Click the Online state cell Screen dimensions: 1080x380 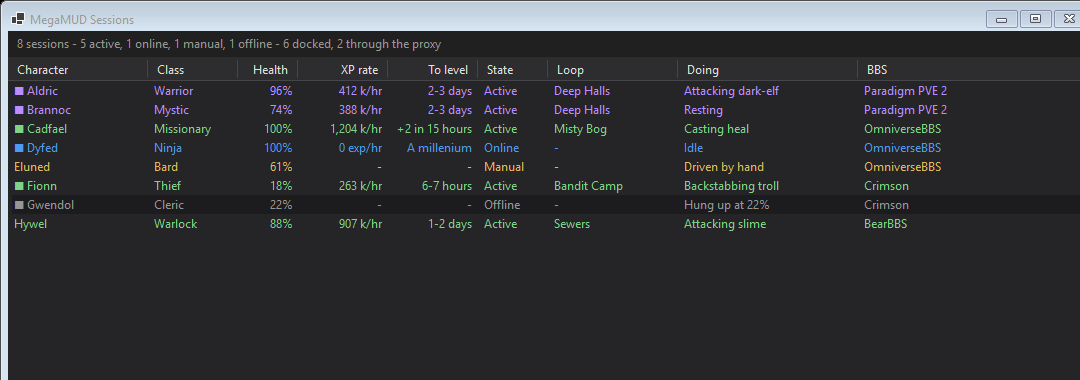pyautogui.click(x=501, y=148)
